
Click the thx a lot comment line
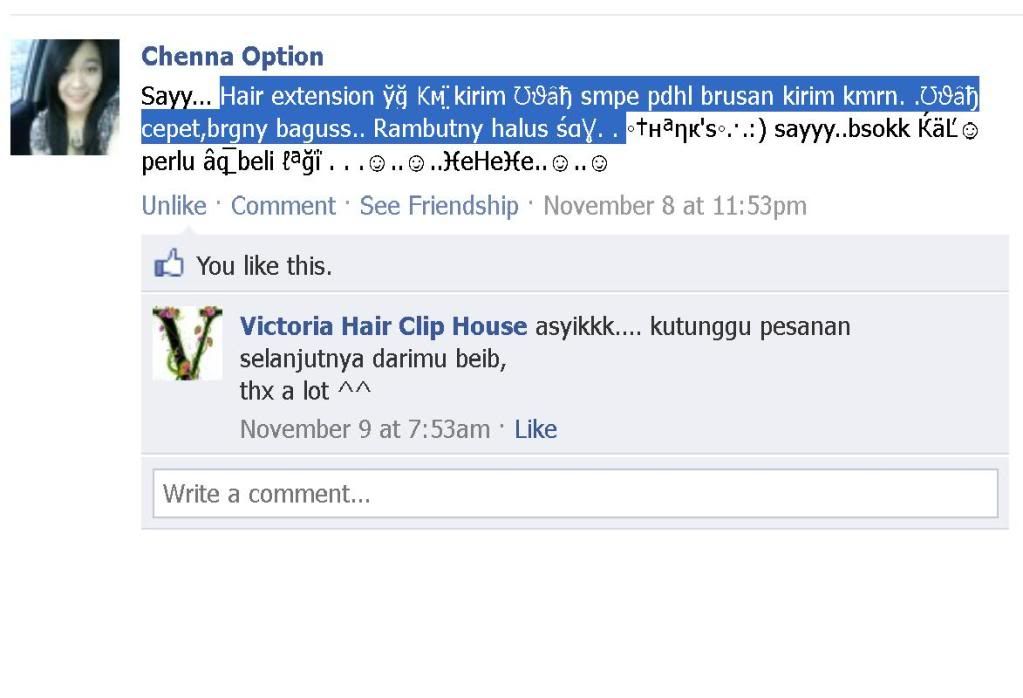305,391
